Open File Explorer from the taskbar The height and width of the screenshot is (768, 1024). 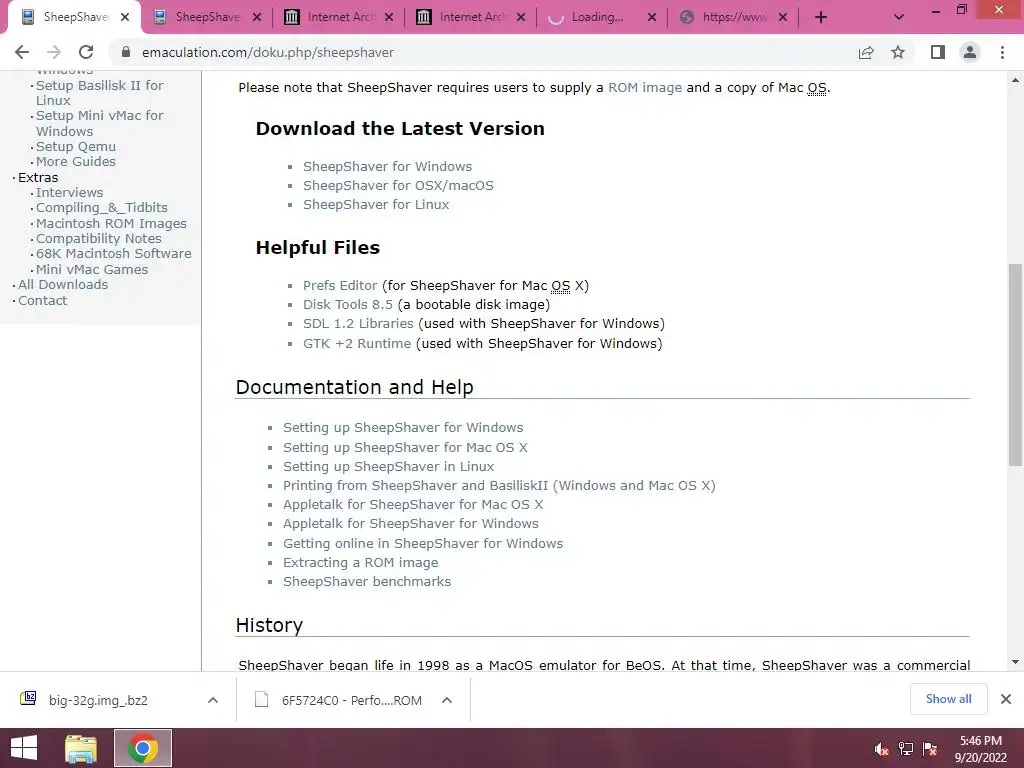pos(81,748)
